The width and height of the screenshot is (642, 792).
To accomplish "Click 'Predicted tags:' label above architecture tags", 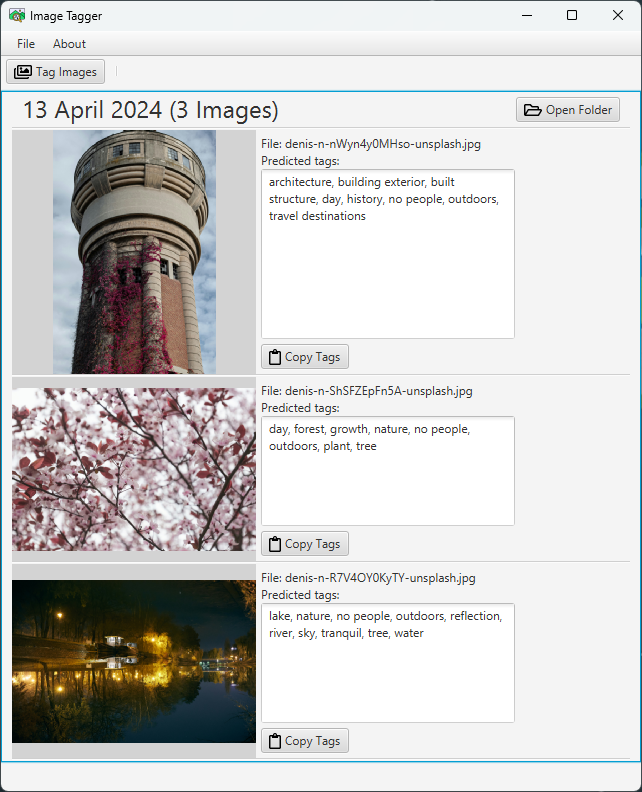I will [x=300, y=161].
